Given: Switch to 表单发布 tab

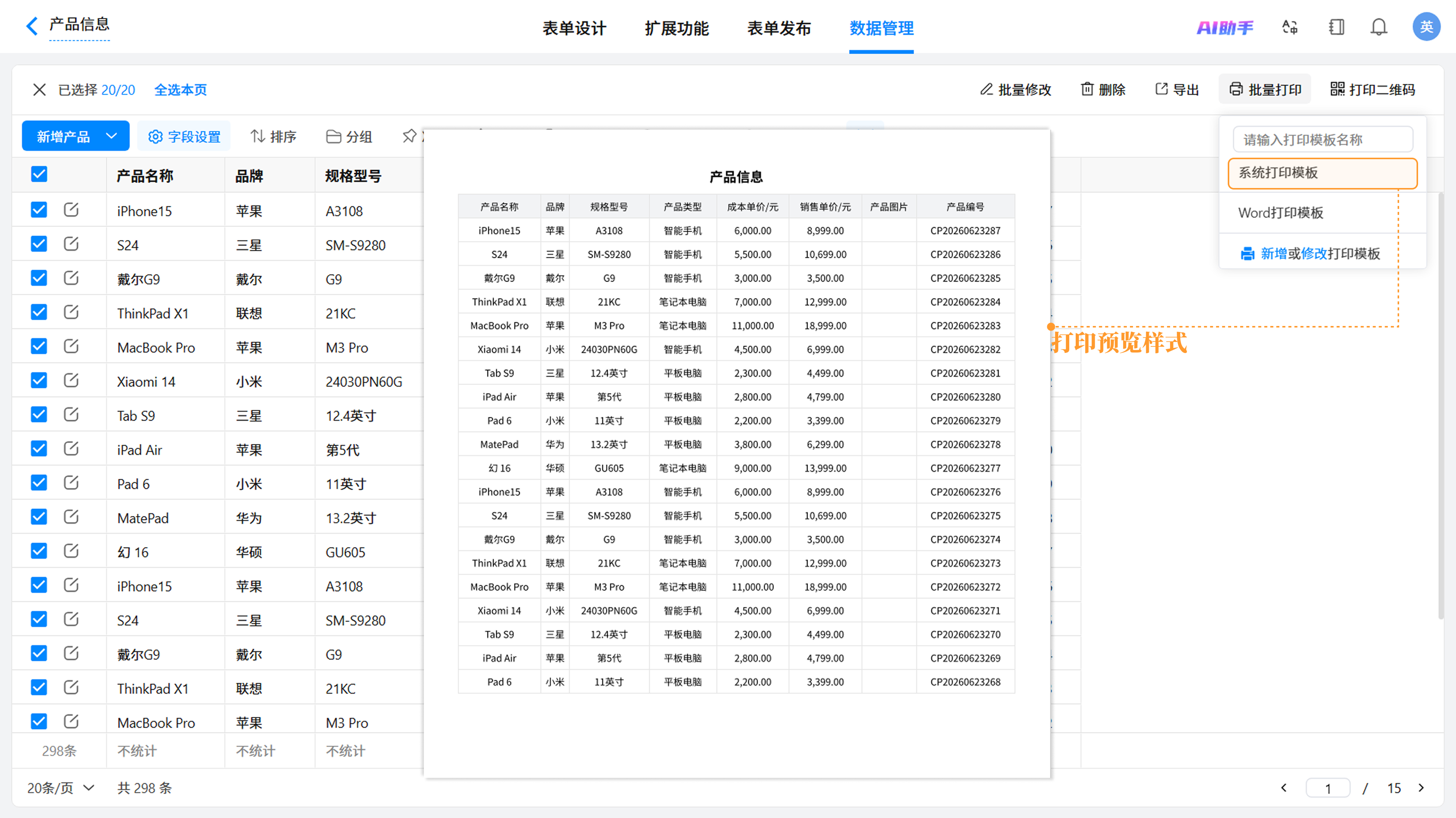Looking at the screenshot, I should click(779, 28).
